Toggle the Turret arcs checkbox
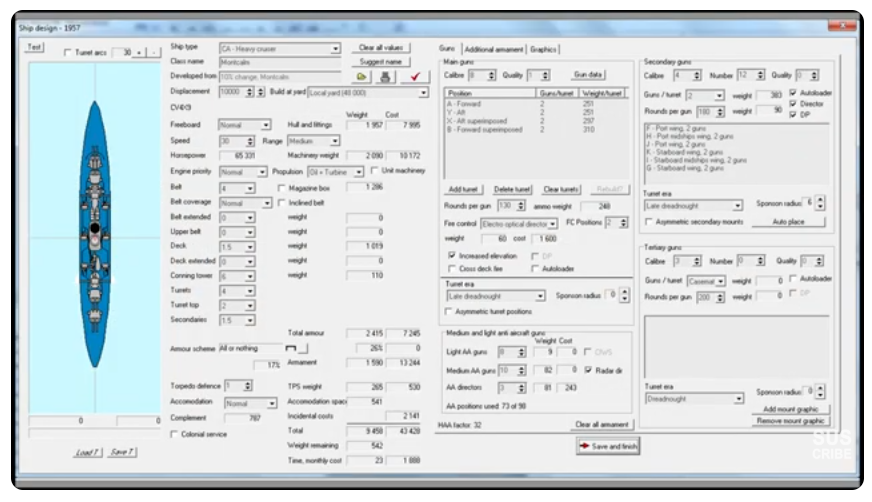 67,53
